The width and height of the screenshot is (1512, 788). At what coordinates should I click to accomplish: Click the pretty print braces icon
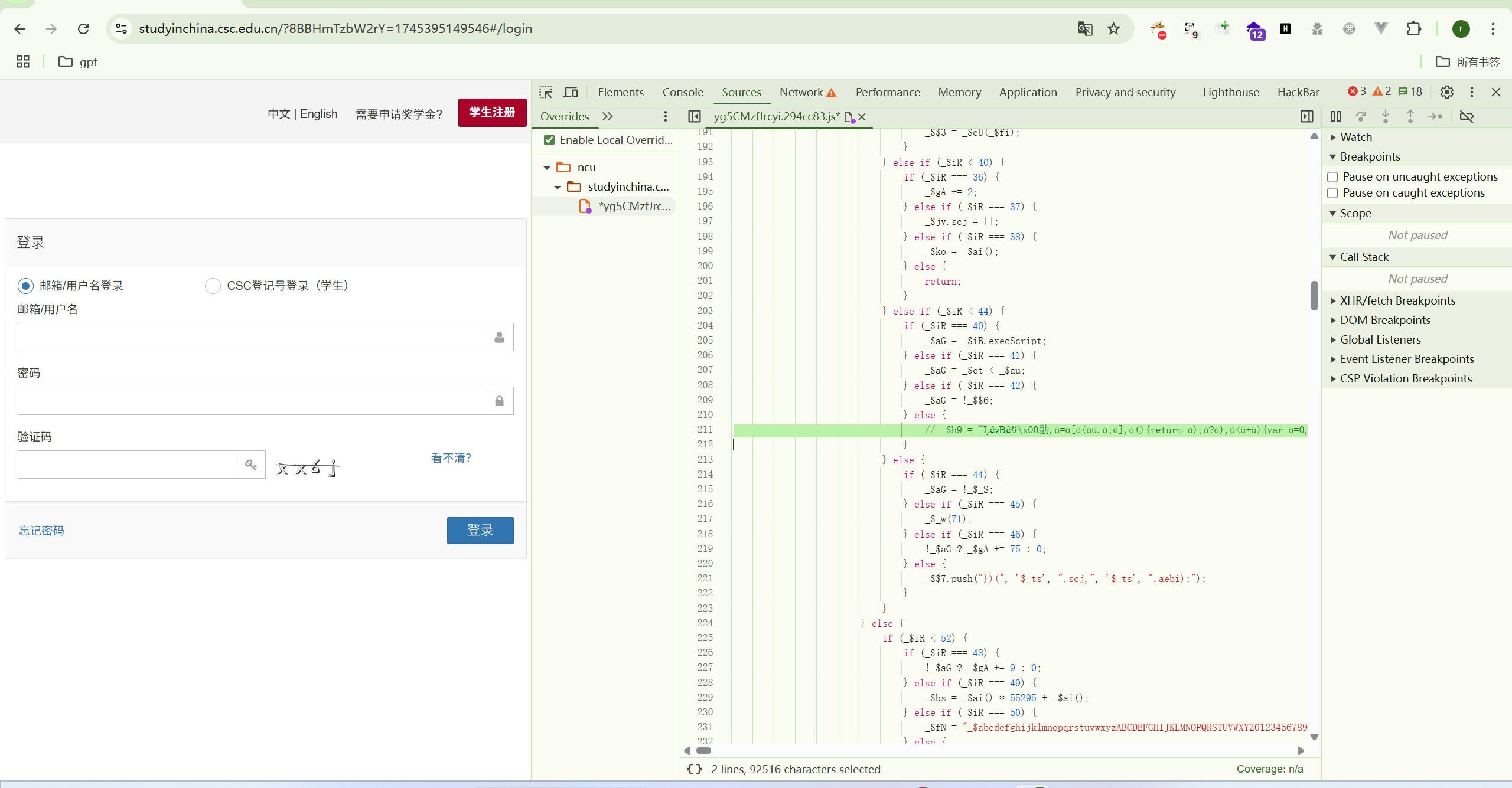(695, 769)
